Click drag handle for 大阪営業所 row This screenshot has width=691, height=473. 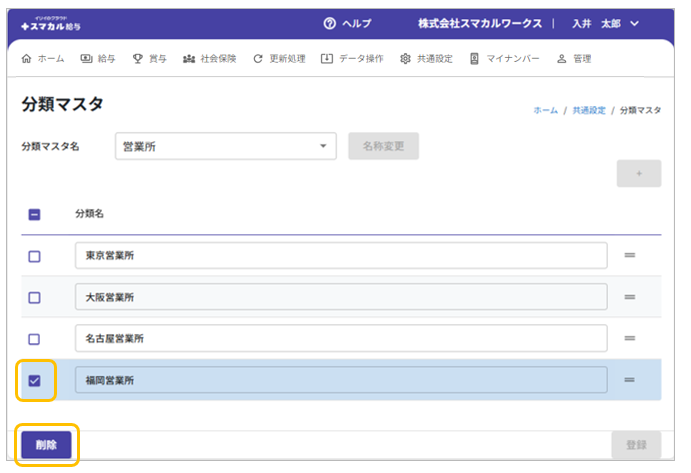pyautogui.click(x=630, y=297)
